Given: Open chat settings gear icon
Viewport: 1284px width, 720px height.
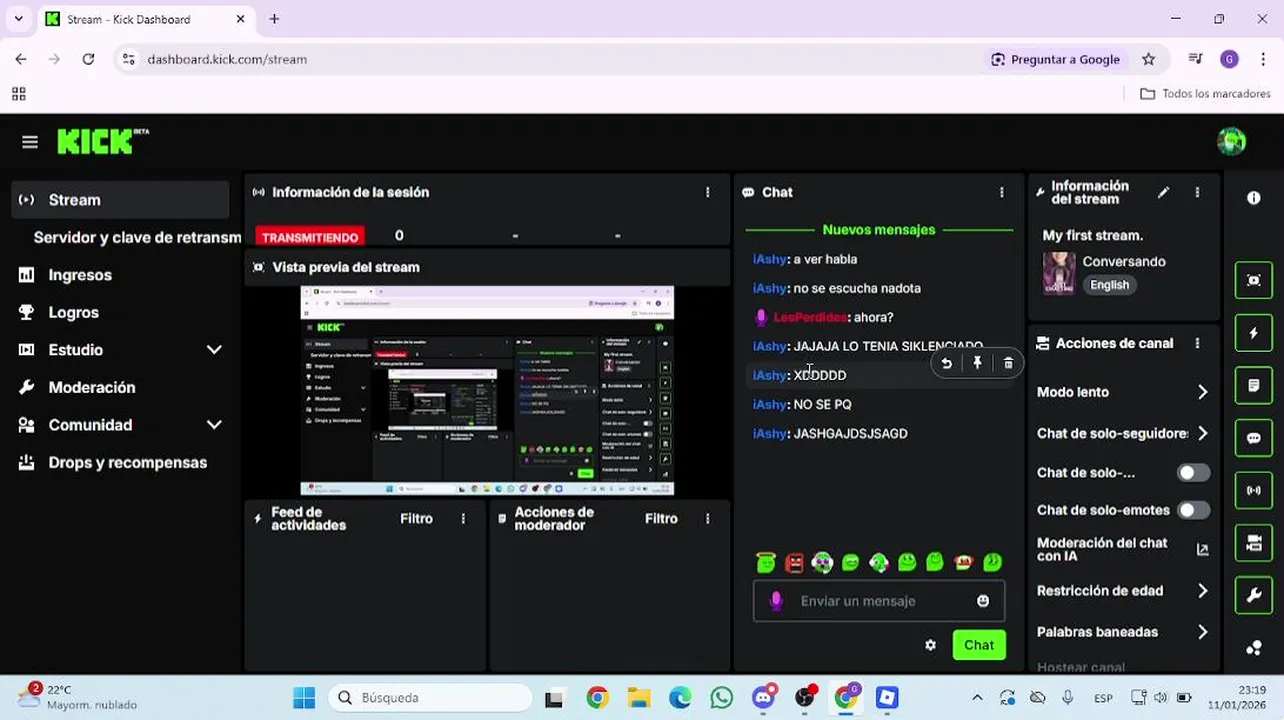Looking at the screenshot, I should coord(930,645).
